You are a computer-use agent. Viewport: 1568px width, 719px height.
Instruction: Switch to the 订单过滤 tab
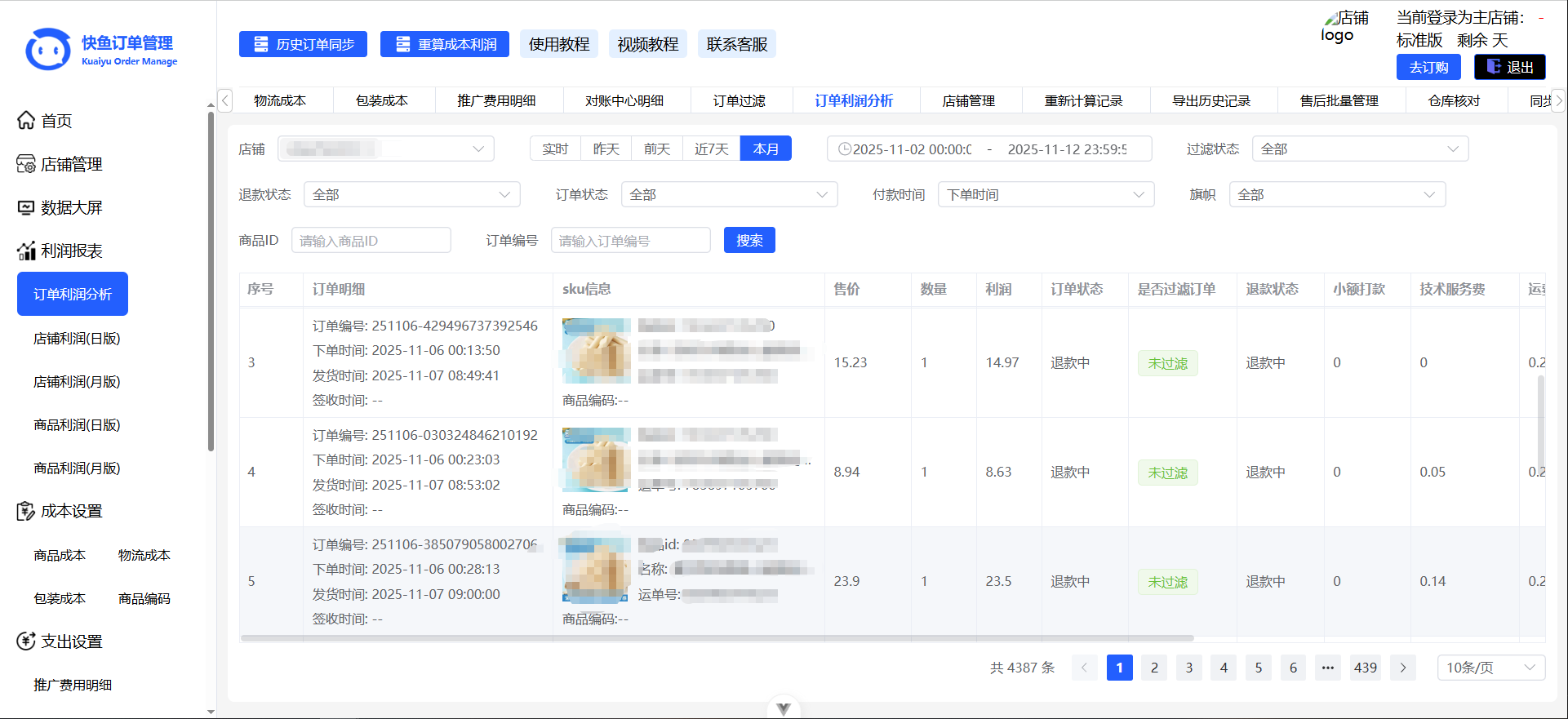click(739, 100)
